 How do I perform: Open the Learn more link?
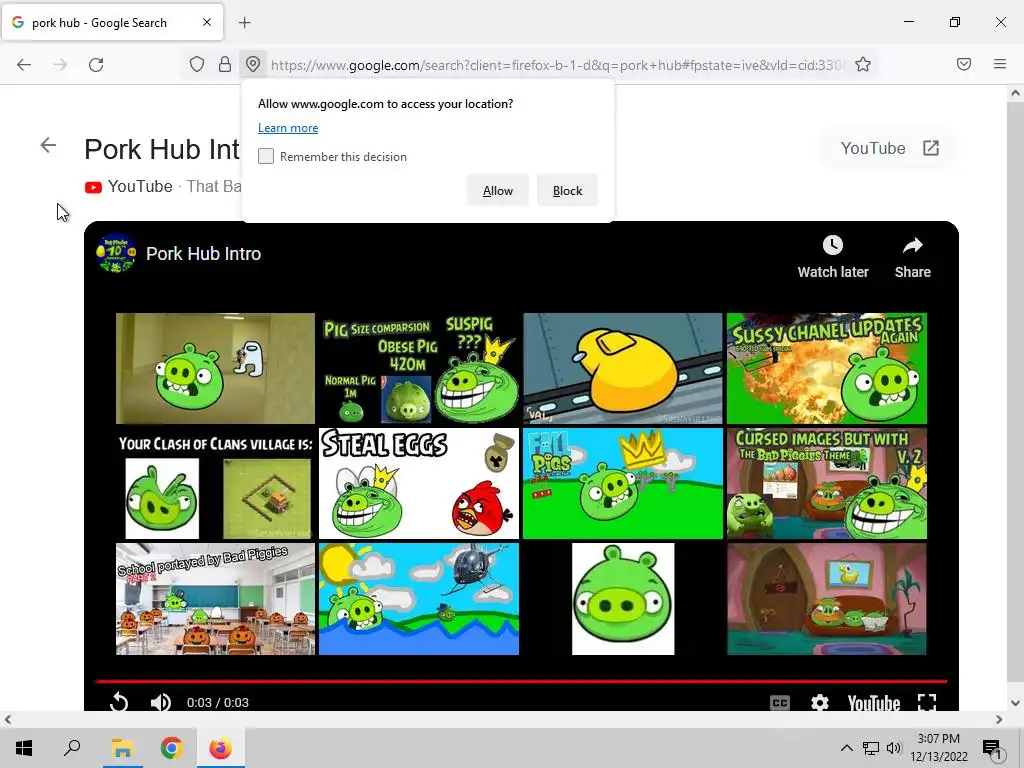288,128
